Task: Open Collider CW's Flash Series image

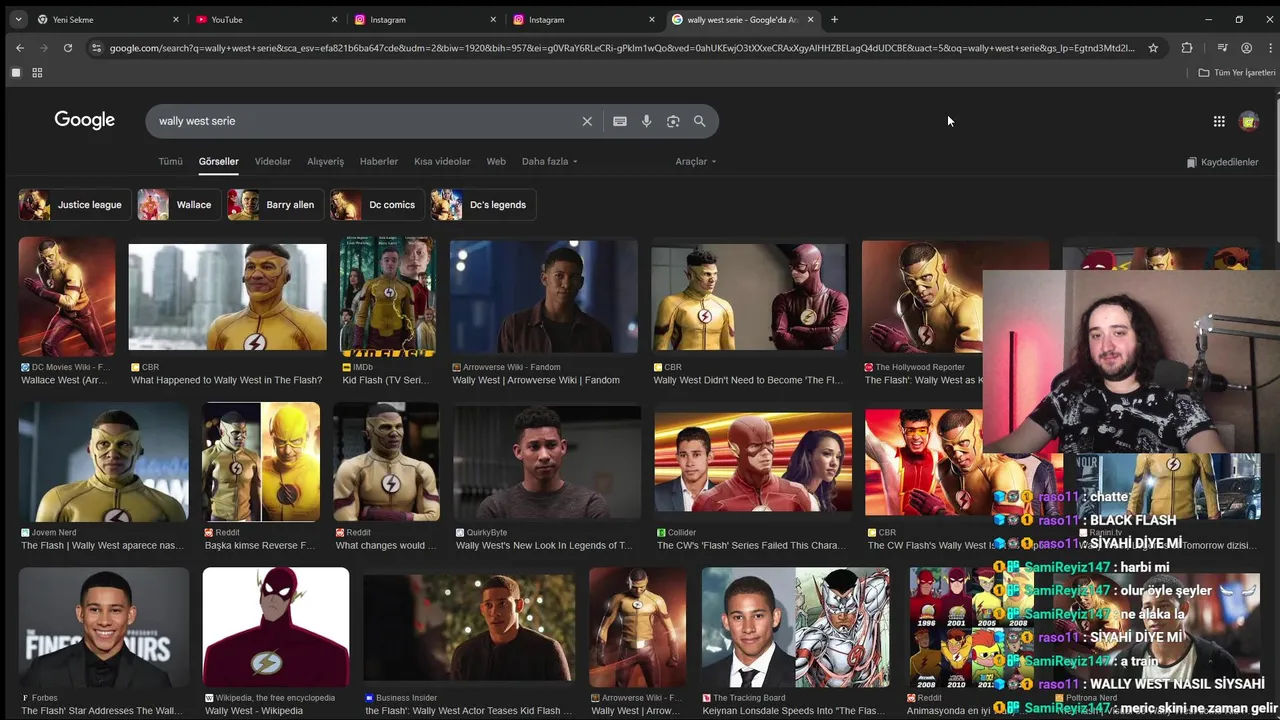Action: [753, 461]
